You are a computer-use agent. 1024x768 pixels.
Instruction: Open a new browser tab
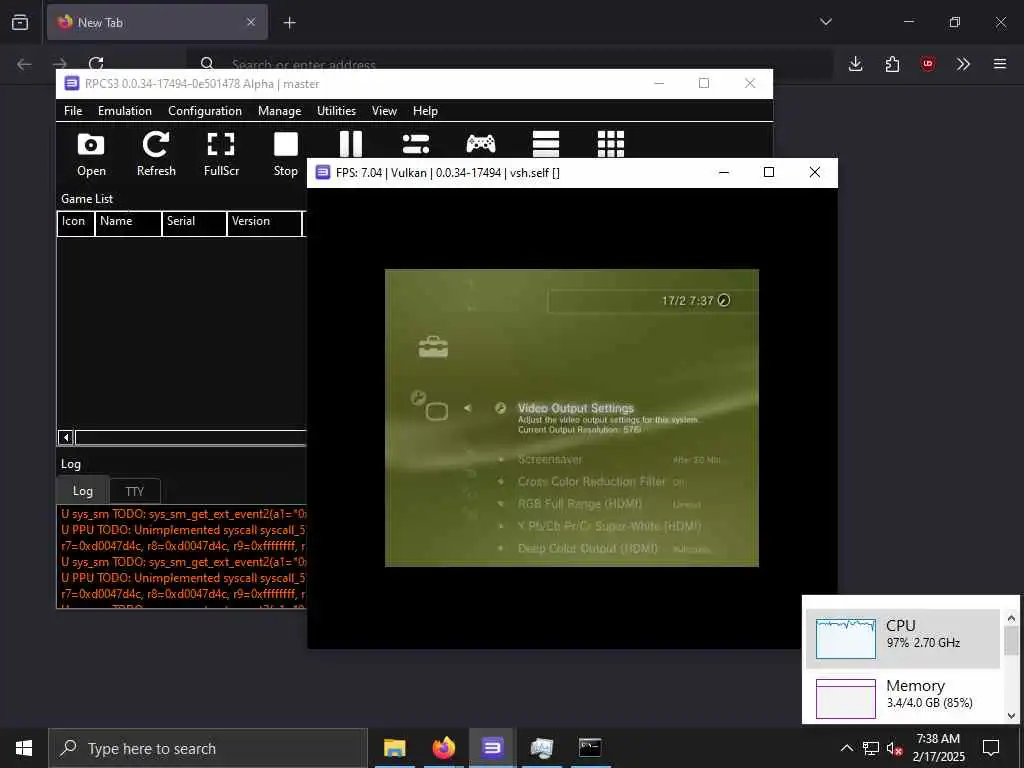coord(289,23)
